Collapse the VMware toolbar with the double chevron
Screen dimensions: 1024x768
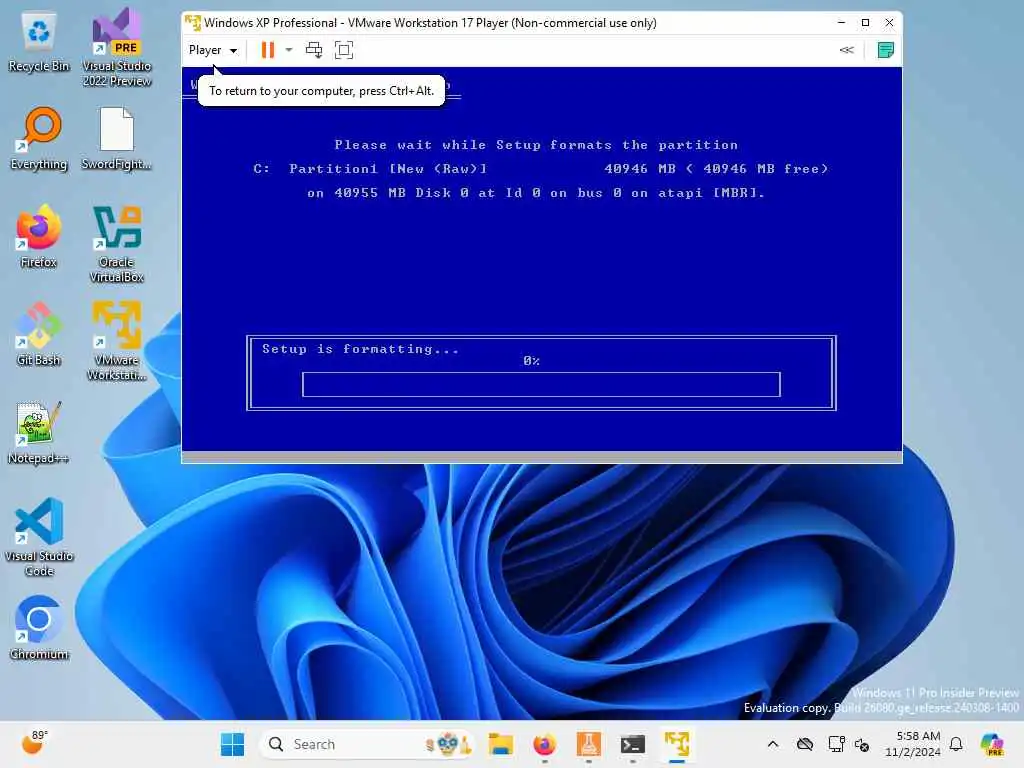point(846,50)
